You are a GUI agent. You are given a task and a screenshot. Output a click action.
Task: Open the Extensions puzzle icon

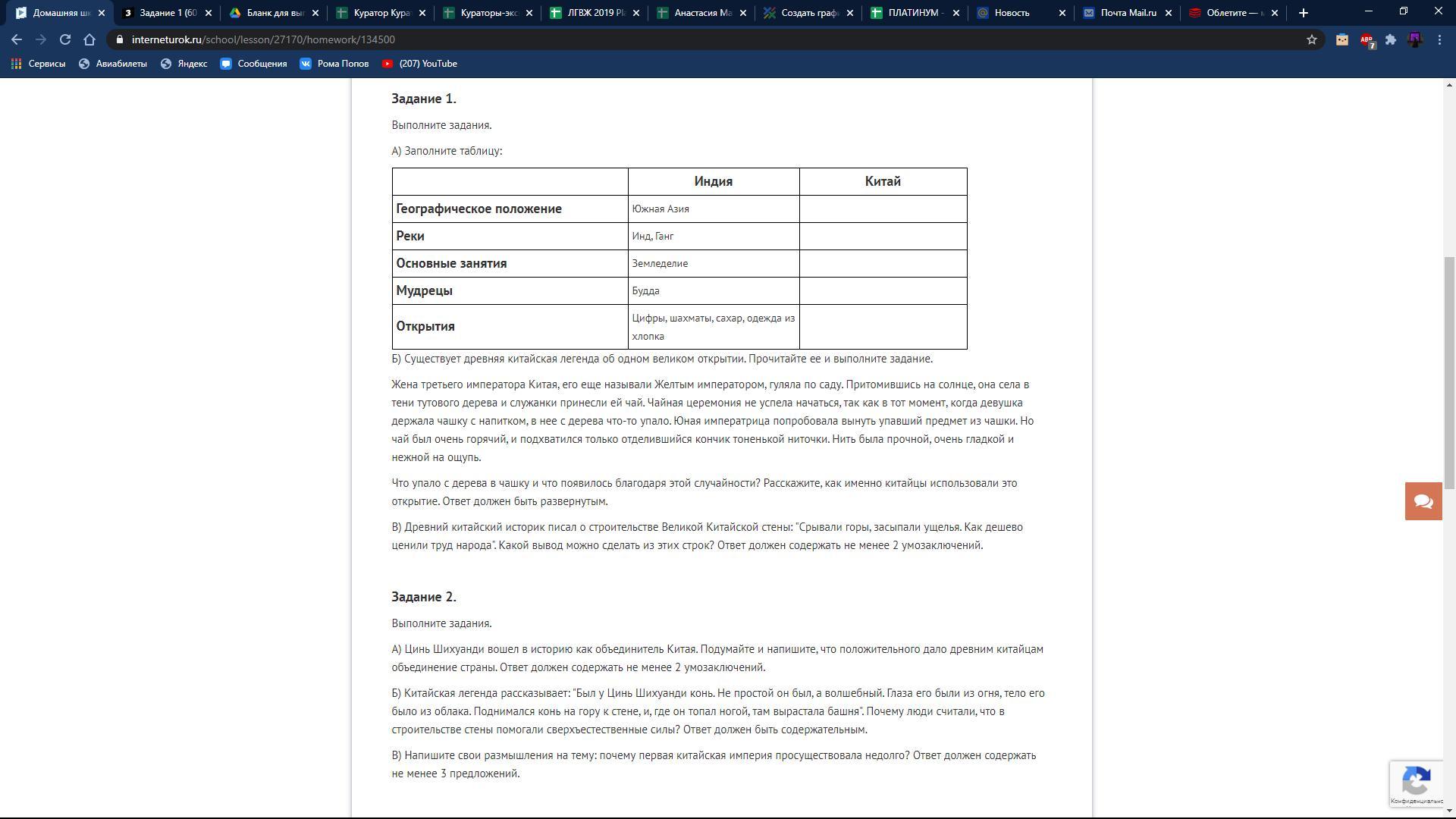point(1391,39)
